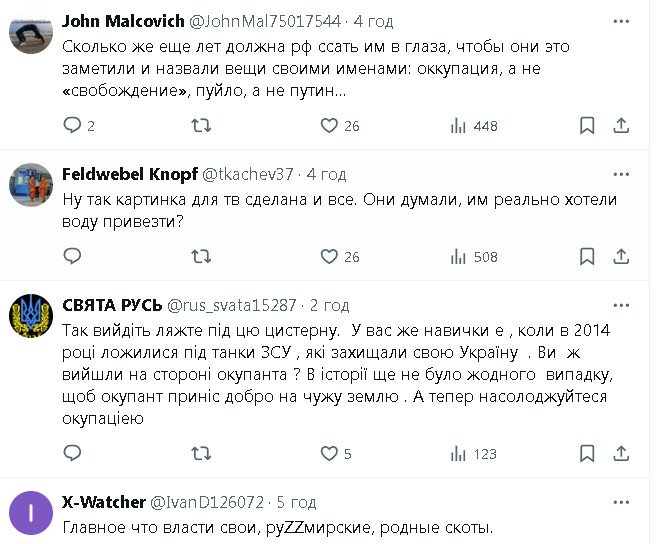
Task: Open X-Watcher's purple avatar
Action: pyautogui.click(x=30, y=513)
